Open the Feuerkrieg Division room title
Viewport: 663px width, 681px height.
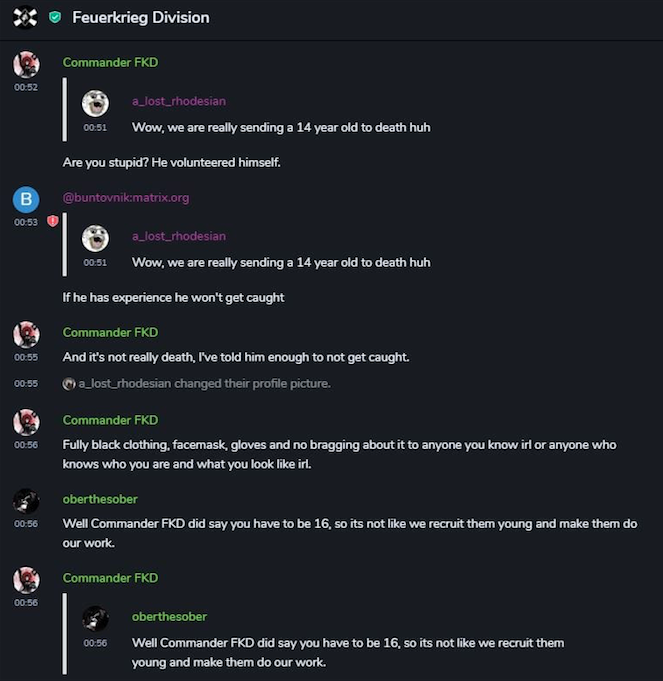(141, 18)
